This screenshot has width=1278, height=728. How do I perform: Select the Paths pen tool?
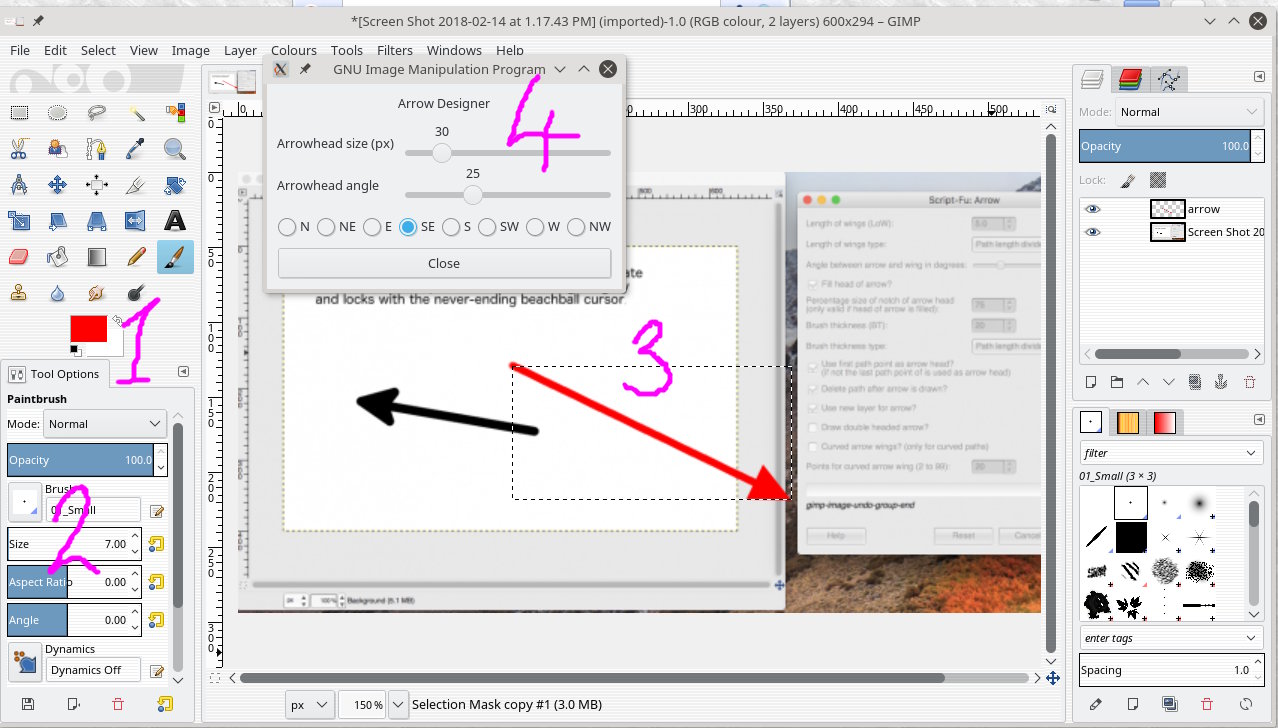(x=97, y=149)
